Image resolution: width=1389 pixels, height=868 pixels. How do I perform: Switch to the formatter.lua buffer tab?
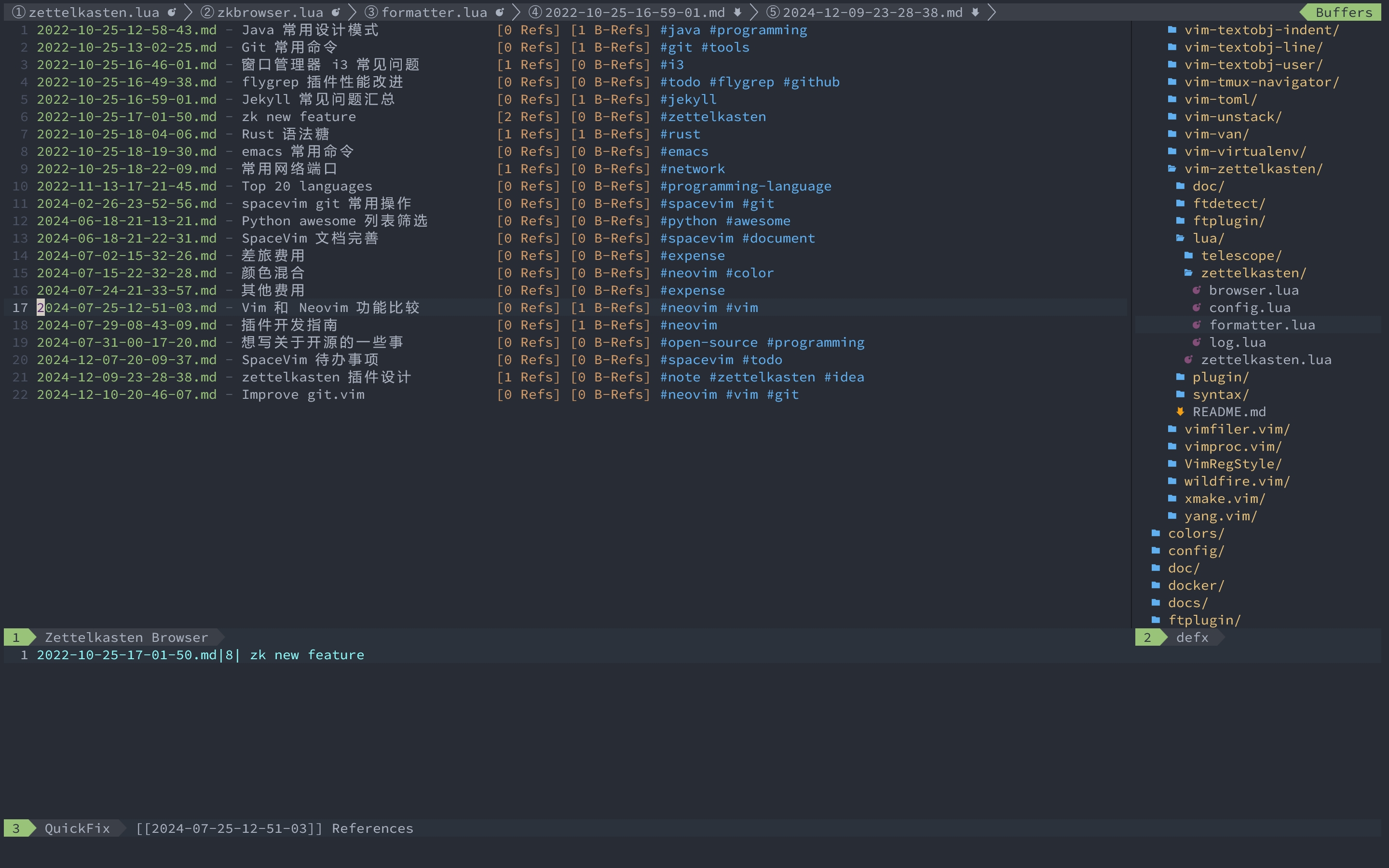click(434, 12)
